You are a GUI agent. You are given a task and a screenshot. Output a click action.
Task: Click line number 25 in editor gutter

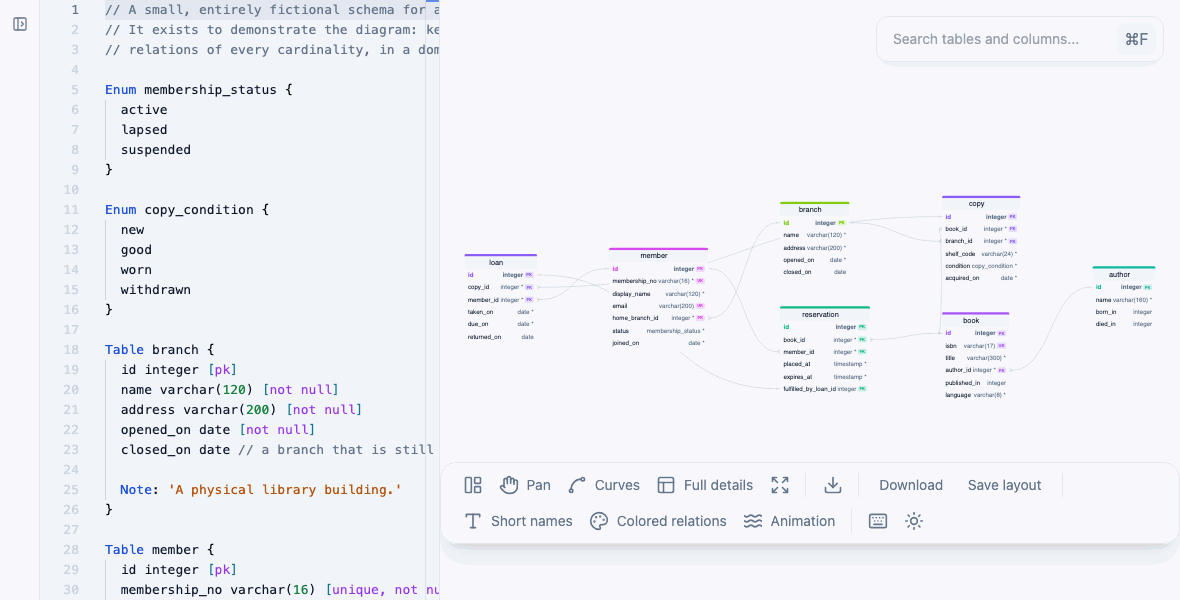[71, 489]
